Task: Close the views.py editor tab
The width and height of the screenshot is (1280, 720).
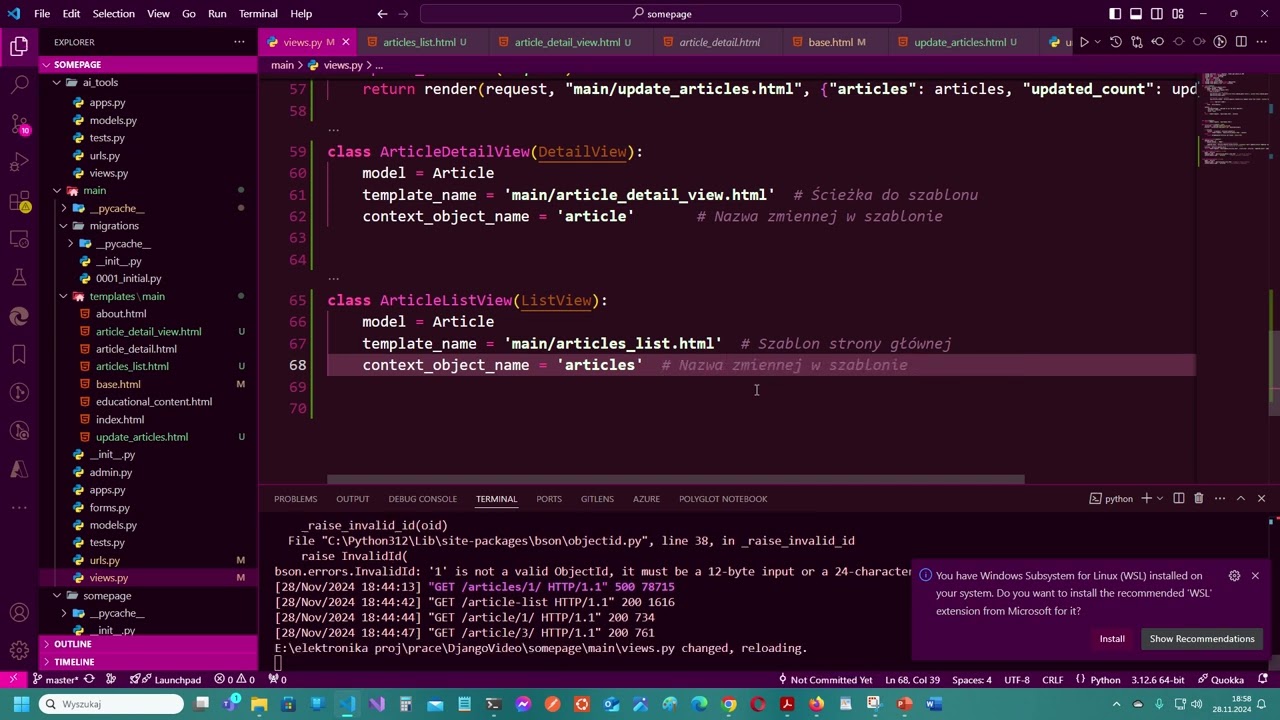Action: click(x=346, y=42)
